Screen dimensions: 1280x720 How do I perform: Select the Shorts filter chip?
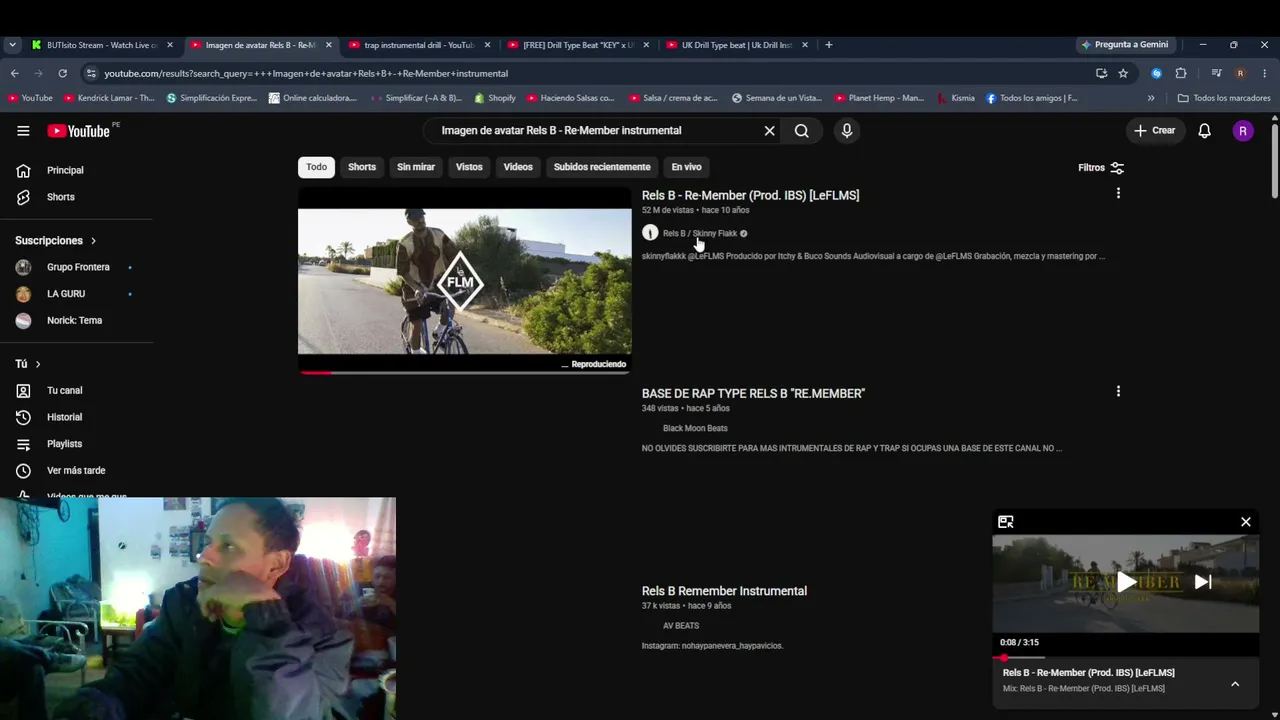click(362, 167)
